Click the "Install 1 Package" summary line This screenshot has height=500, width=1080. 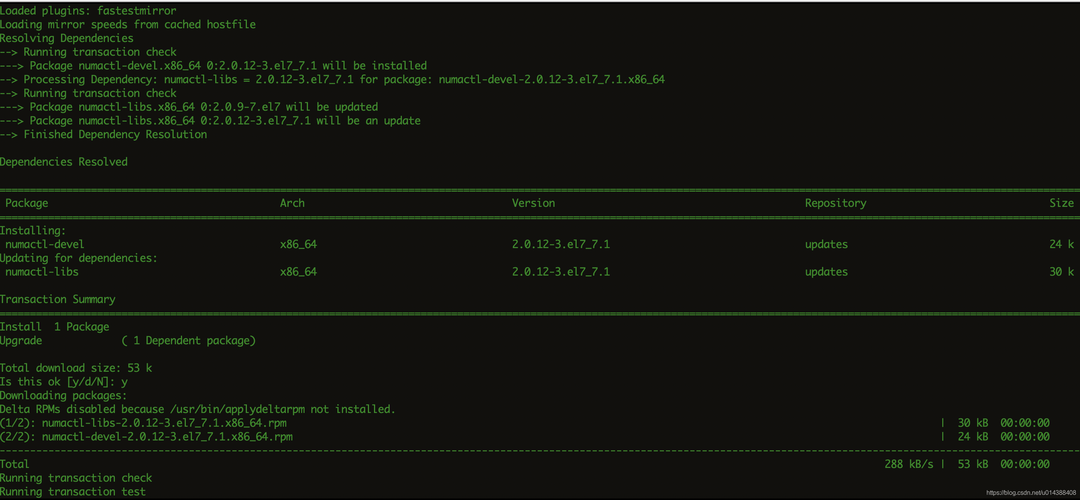55,327
